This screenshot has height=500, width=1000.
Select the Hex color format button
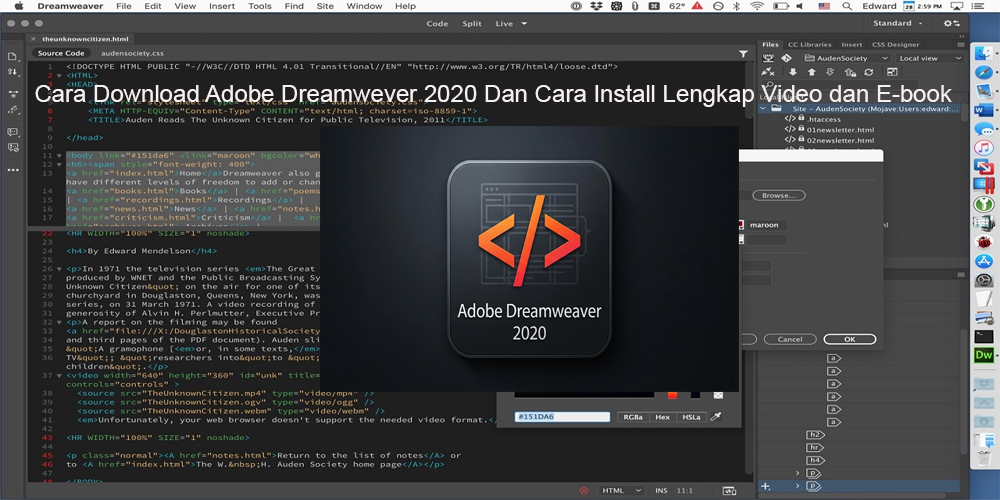tap(663, 416)
